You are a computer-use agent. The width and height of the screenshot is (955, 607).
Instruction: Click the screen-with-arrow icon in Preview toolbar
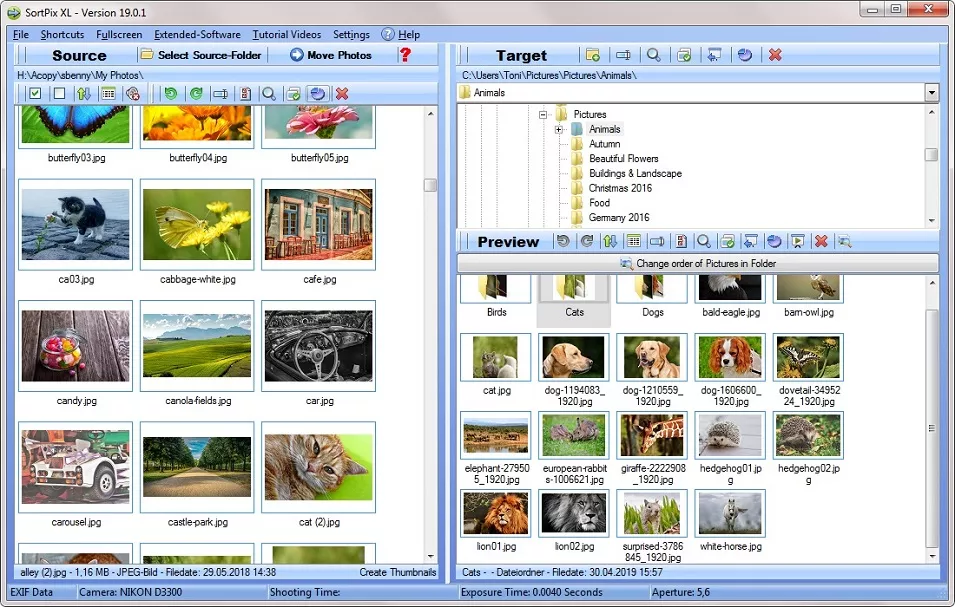tap(751, 241)
